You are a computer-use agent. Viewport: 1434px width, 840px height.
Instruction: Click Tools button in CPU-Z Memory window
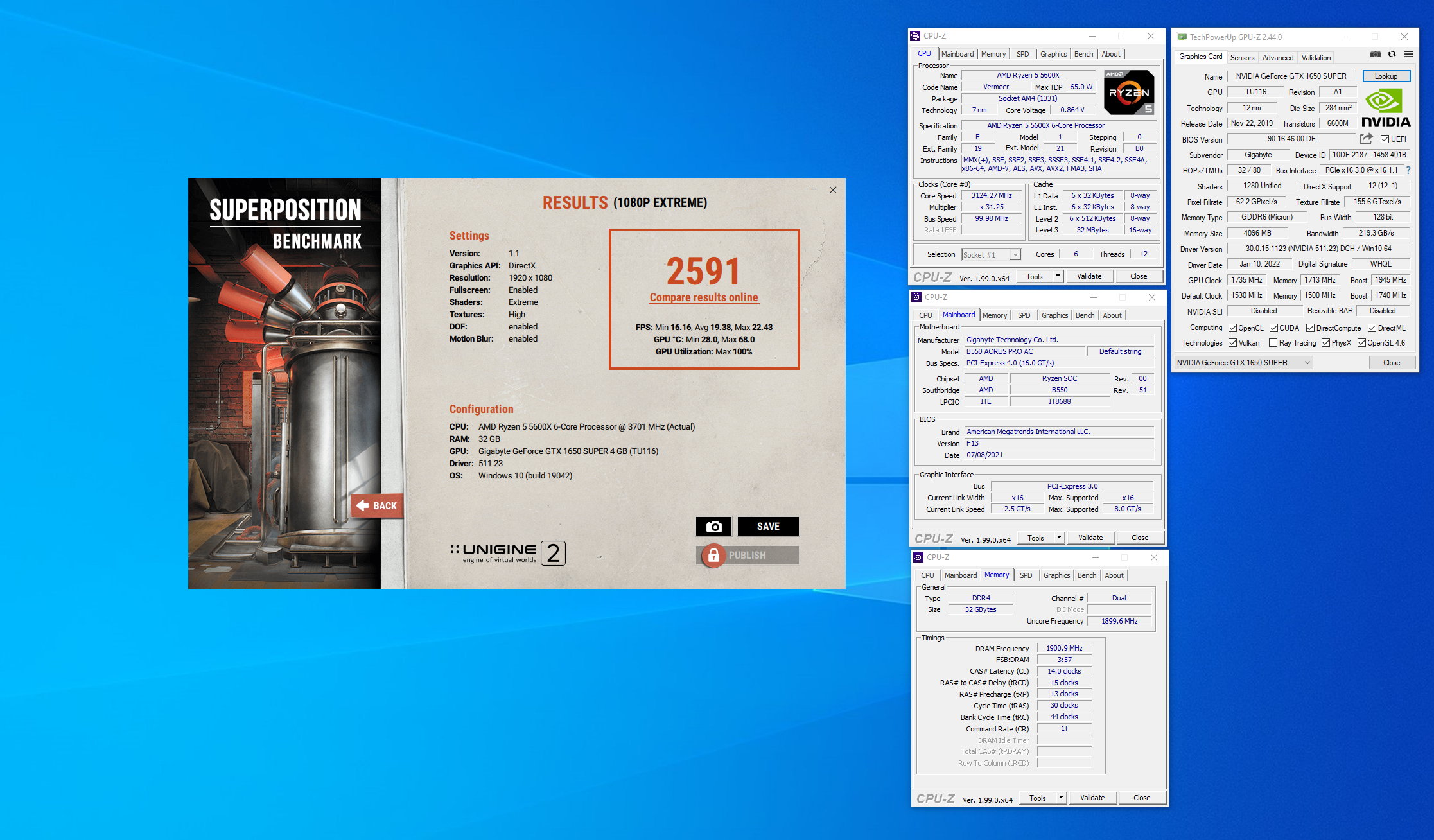pos(1038,798)
